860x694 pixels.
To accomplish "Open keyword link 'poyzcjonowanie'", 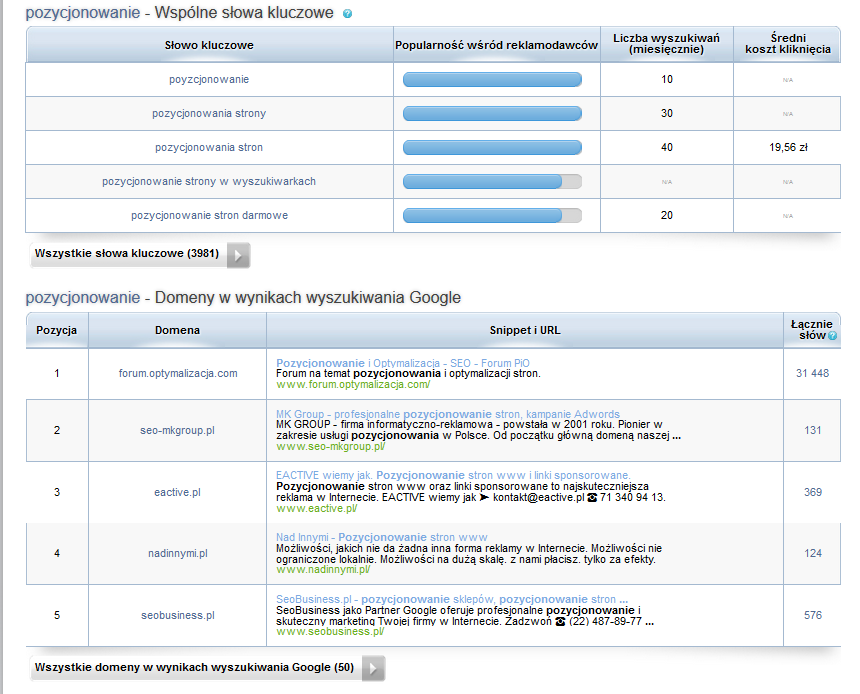I will pyautogui.click(x=209, y=79).
